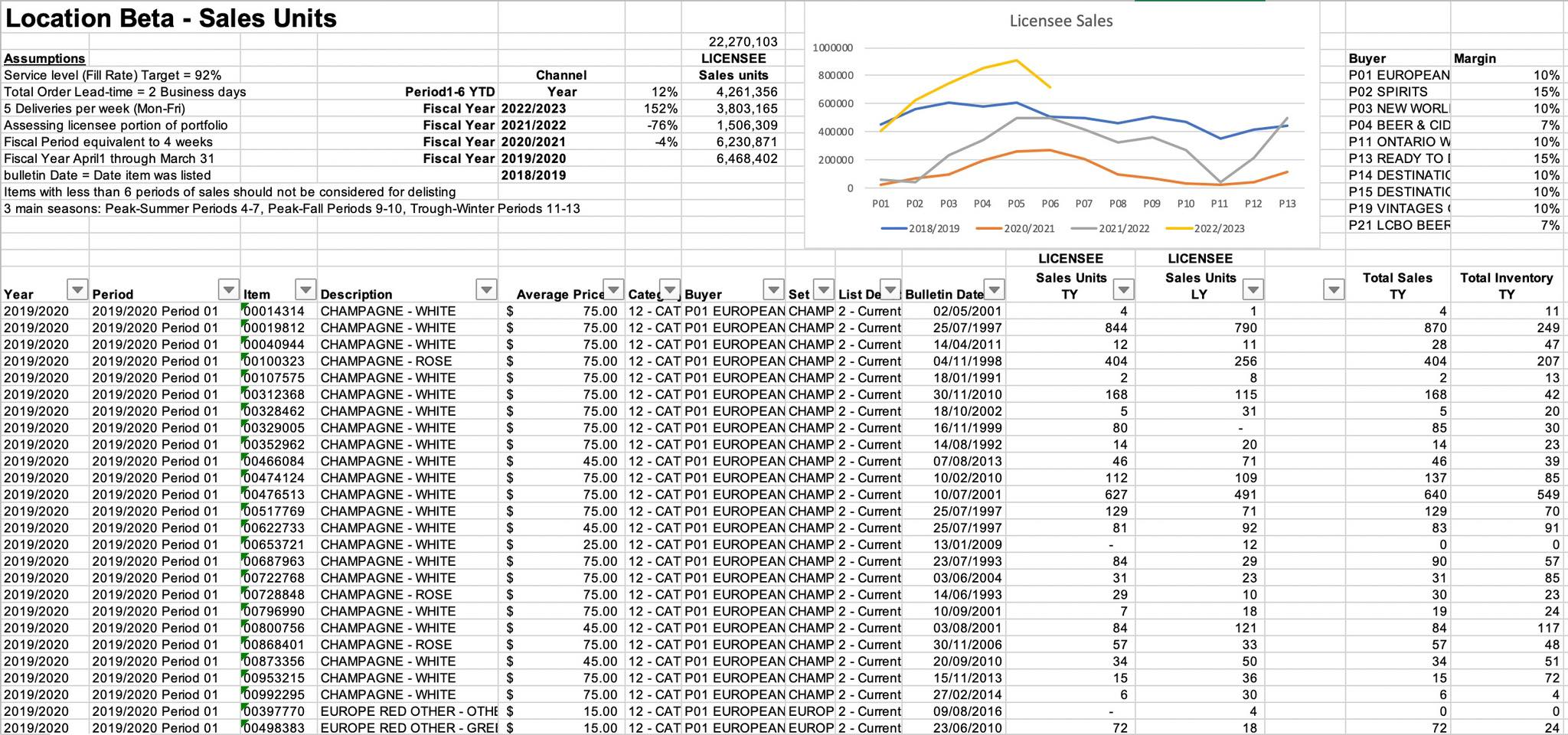Viewport: 1568px width, 735px height.
Task: Open the Year column filter dropdown
Action: pos(77,289)
